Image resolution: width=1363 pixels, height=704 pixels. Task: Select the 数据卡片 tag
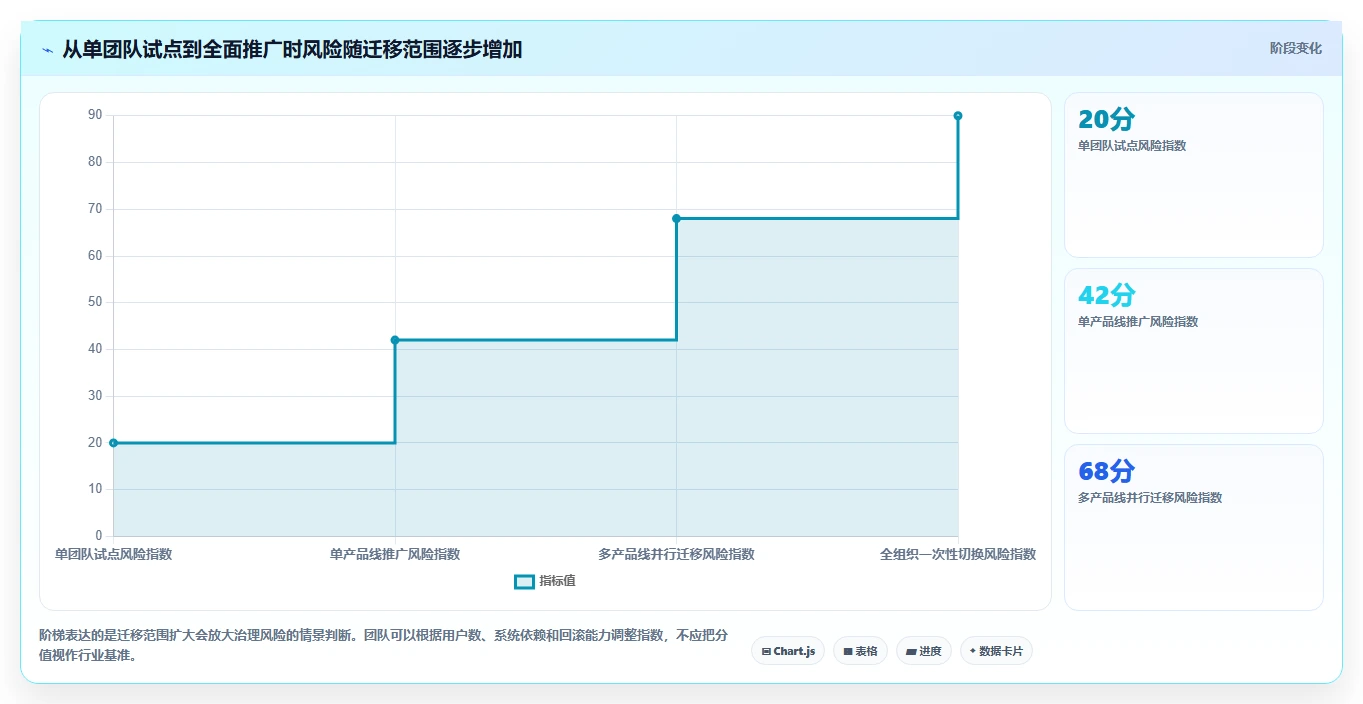point(996,651)
